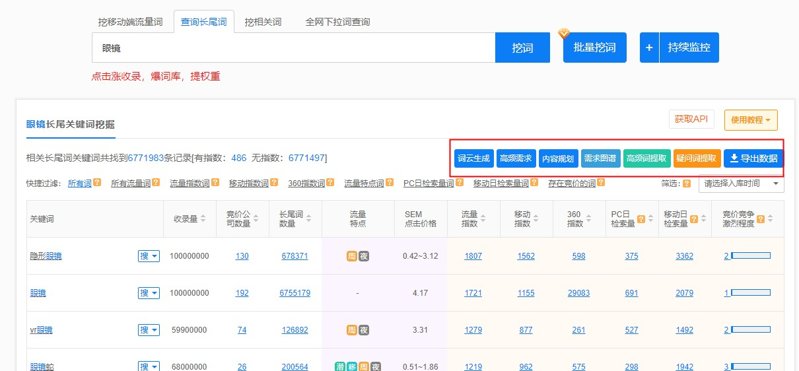Open the 搜 dropdown in 眼镜蛇 row
The height and width of the screenshot is (371, 799).
coord(148,366)
